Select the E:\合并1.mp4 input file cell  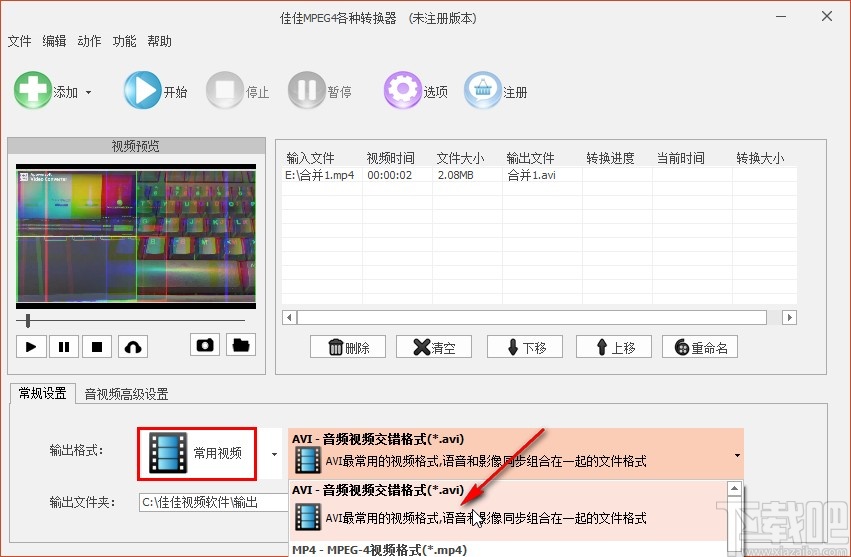click(322, 175)
